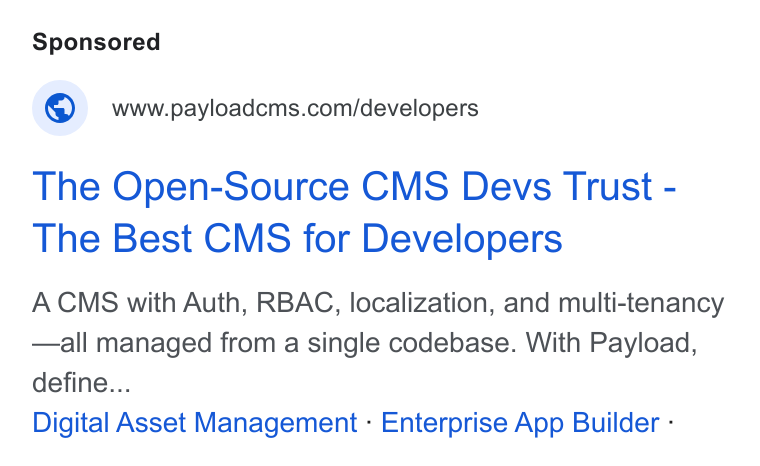Open 'The Open-Source CMS Devs Trust' ad headline
This screenshot has height=466, width=760.
(x=354, y=212)
